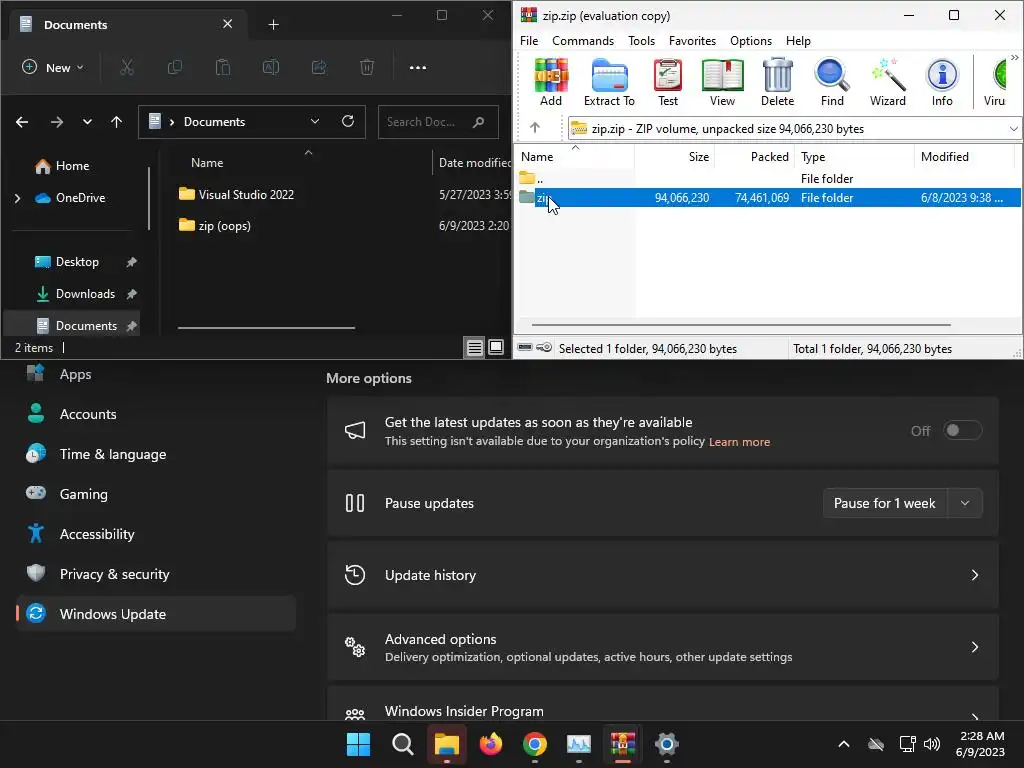Open Downloads in File Explorer sidebar
The width and height of the screenshot is (1024, 768).
(86, 294)
